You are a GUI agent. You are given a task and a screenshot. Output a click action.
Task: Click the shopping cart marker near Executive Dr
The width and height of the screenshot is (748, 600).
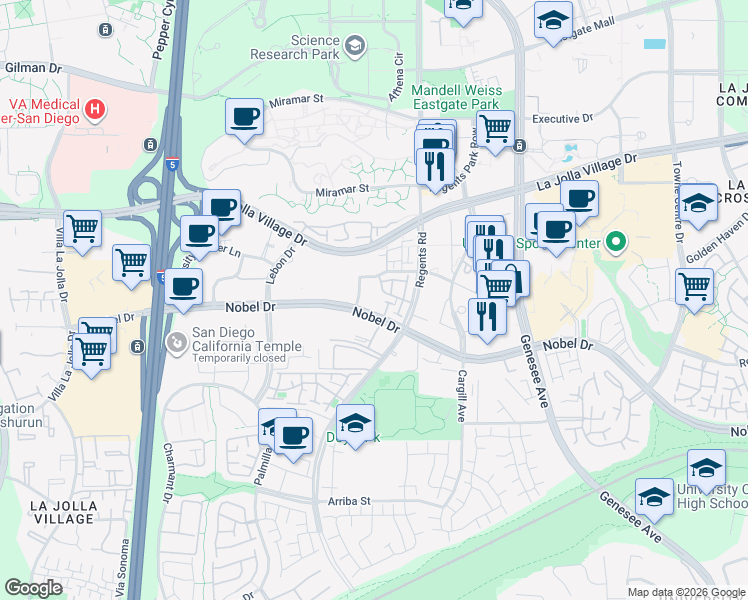tap(496, 130)
